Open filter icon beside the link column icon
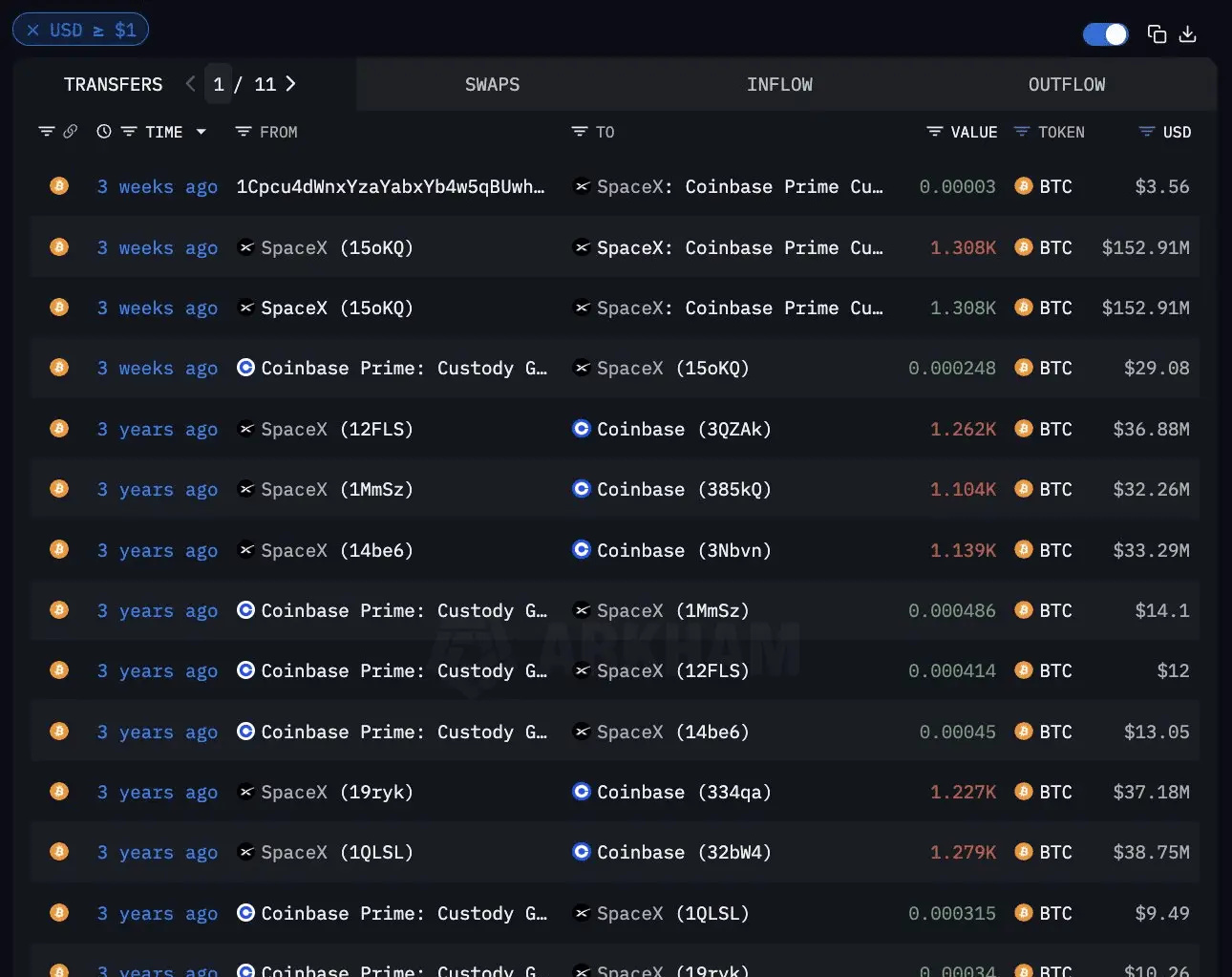The height and width of the screenshot is (977, 1232). [x=46, y=132]
